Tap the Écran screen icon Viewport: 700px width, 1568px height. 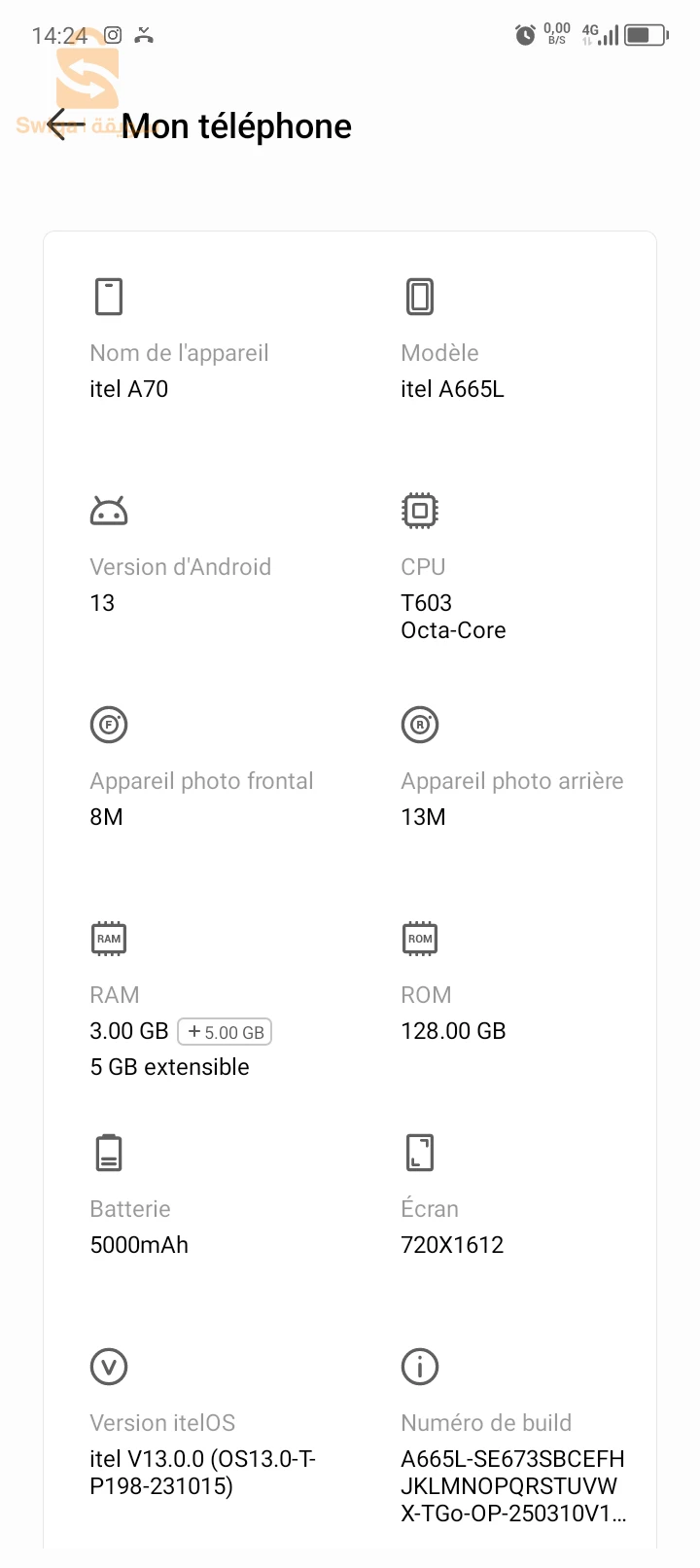[420, 1153]
